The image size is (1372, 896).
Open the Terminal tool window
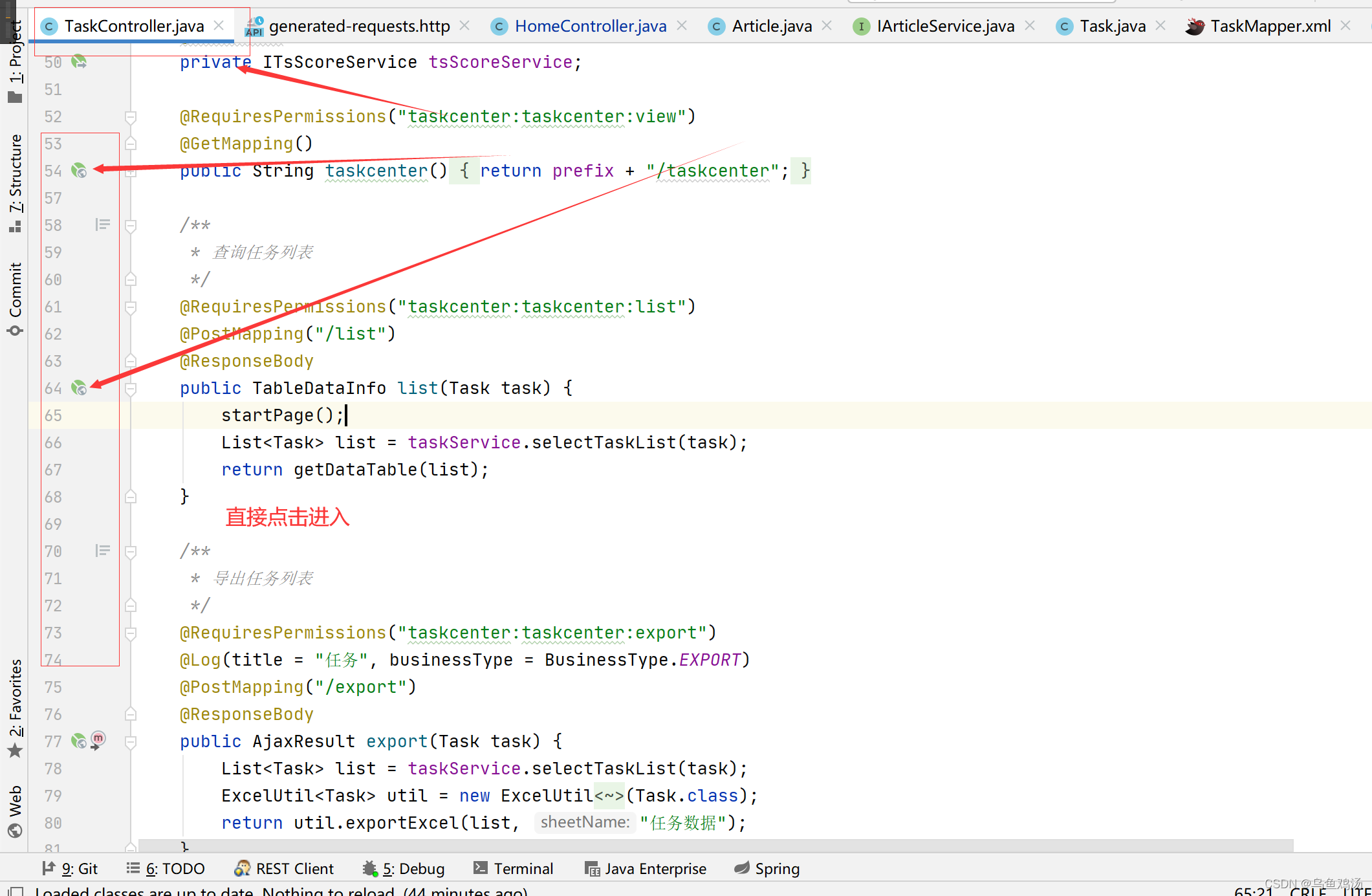coord(514,869)
